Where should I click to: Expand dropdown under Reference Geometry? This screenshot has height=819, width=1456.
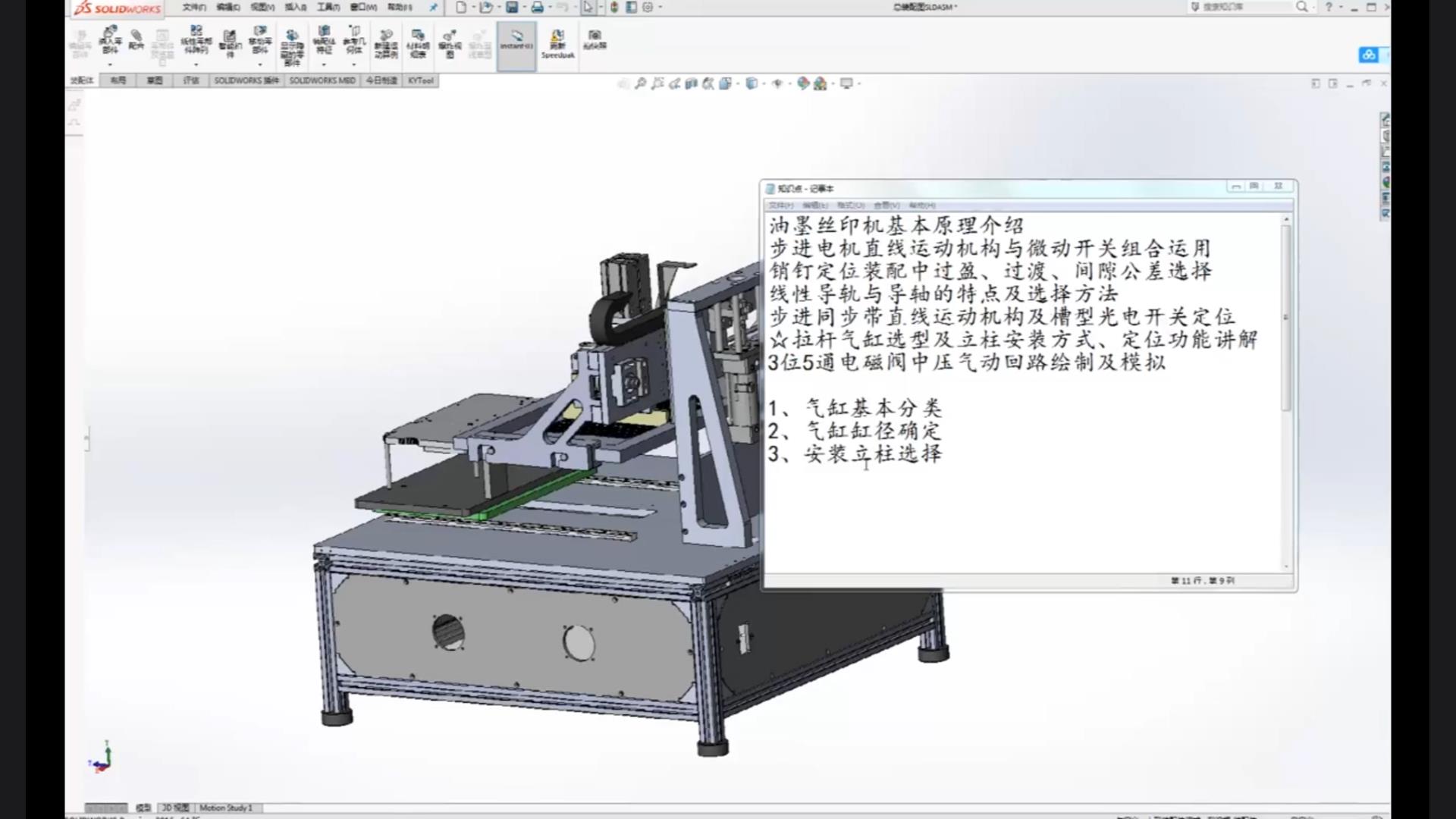pyautogui.click(x=354, y=65)
